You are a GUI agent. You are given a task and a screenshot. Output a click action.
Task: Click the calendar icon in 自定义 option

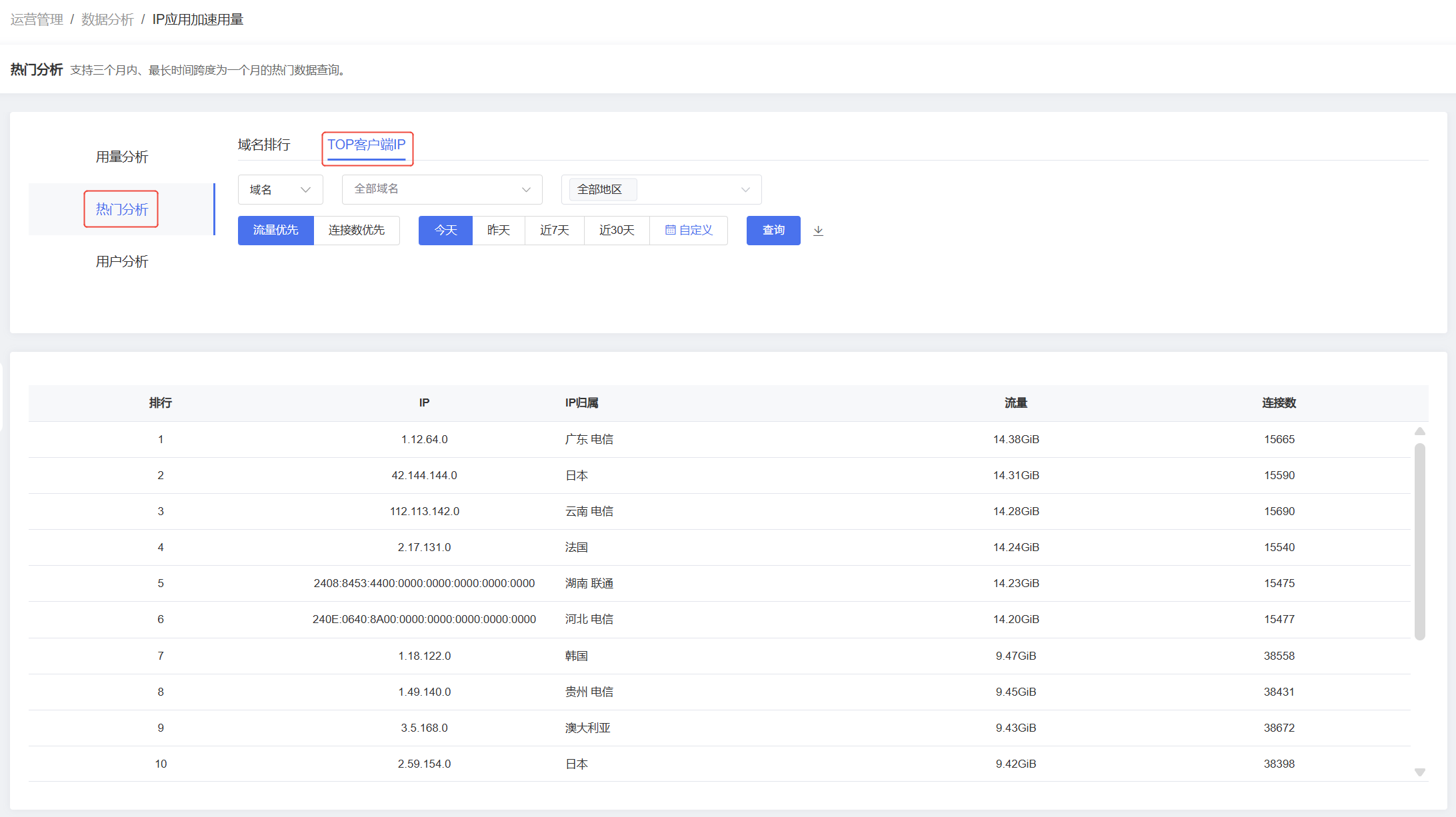tap(671, 230)
